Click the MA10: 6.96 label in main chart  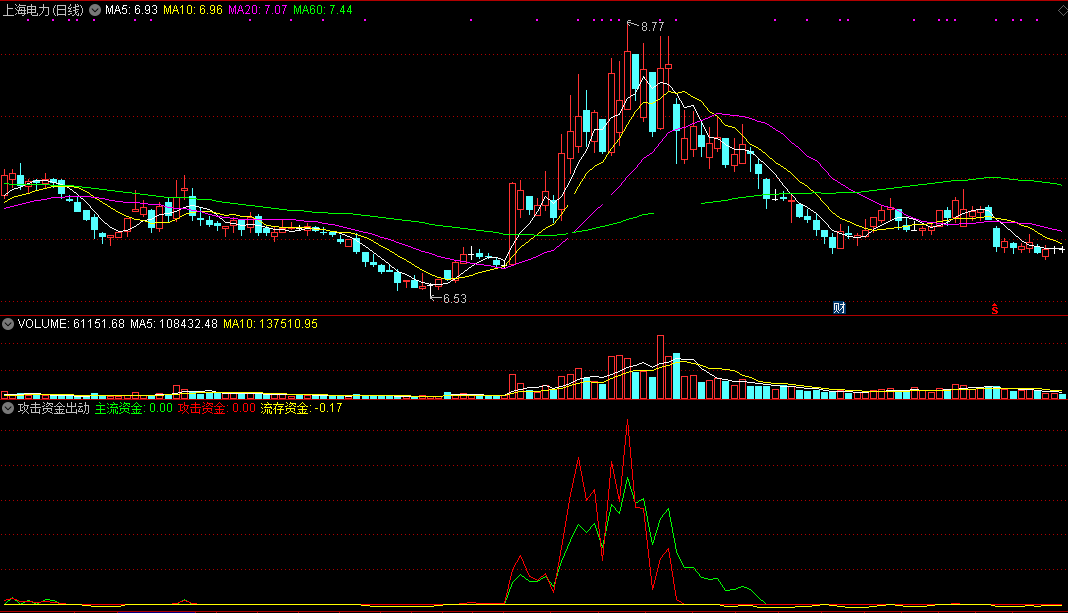click(x=193, y=10)
